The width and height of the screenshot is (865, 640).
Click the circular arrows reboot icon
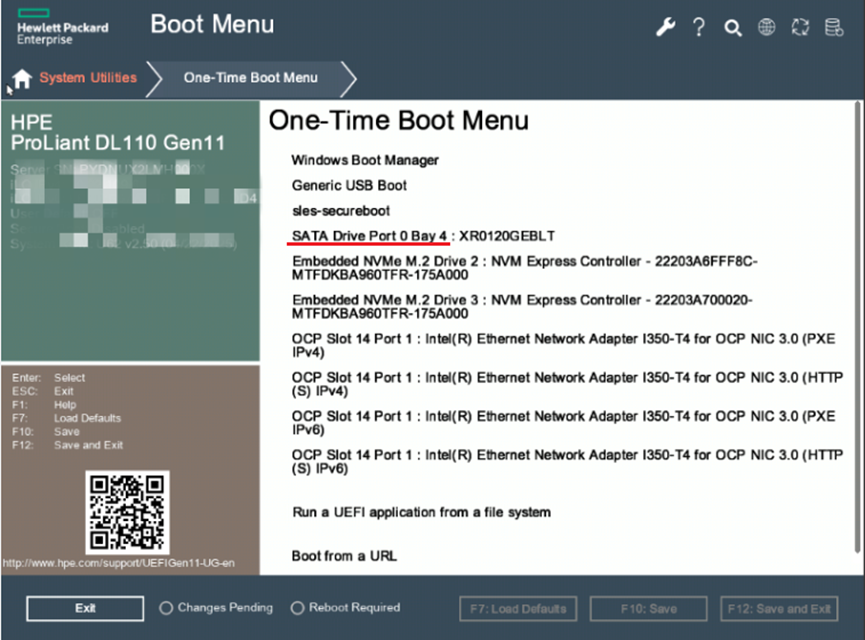[x=800, y=26]
